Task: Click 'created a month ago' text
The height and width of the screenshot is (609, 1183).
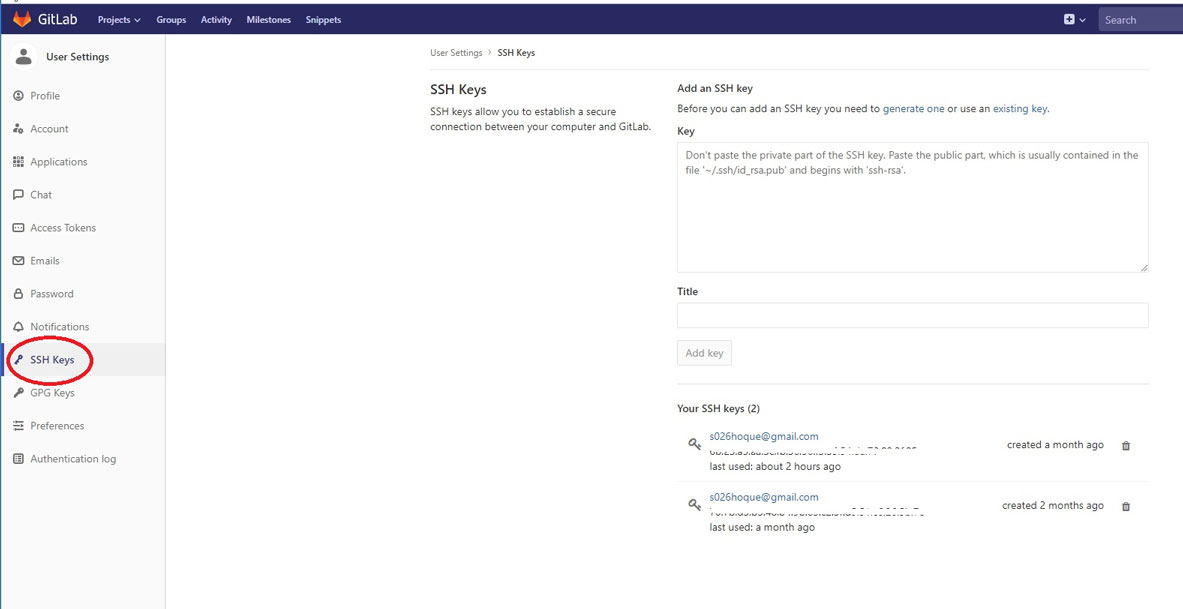Action: 1055,444
